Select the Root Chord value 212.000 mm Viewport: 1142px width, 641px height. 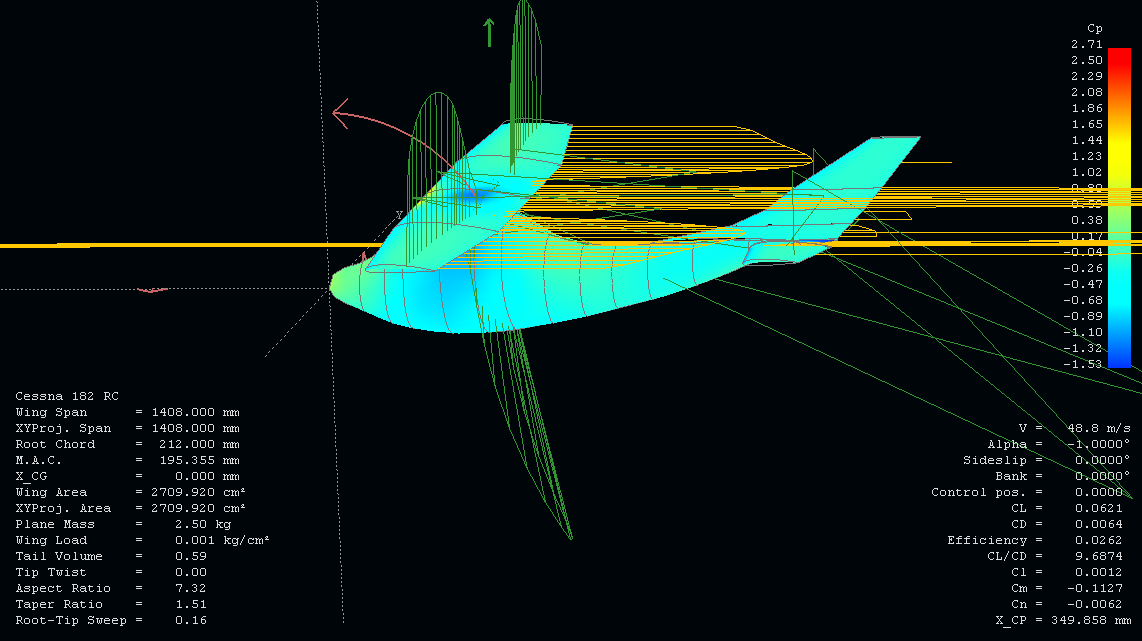pos(200,444)
